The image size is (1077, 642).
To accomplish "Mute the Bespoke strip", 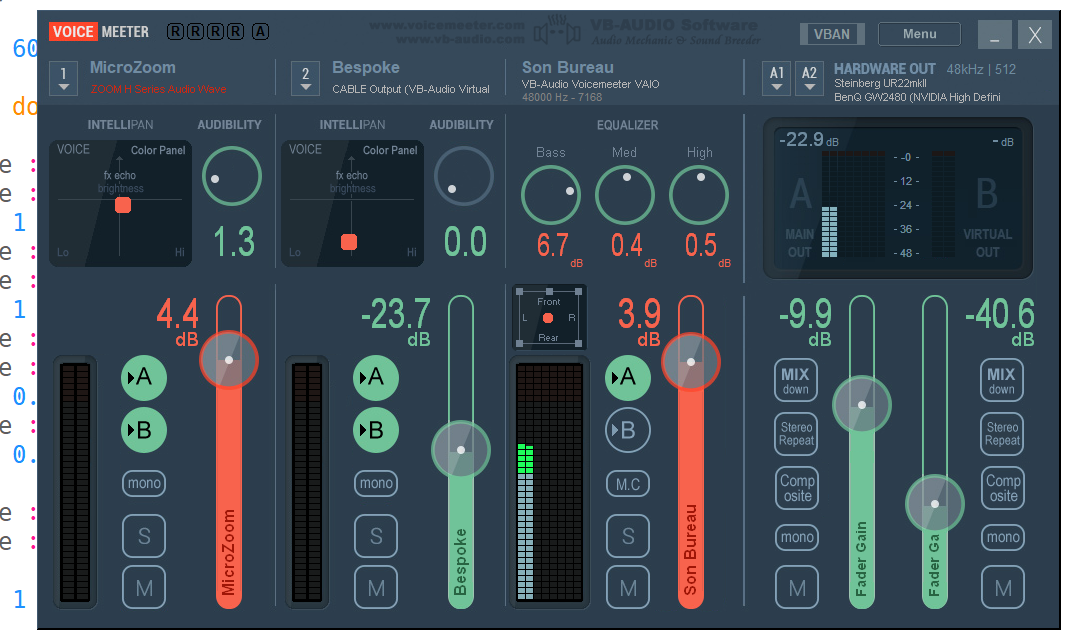I will [x=376, y=588].
